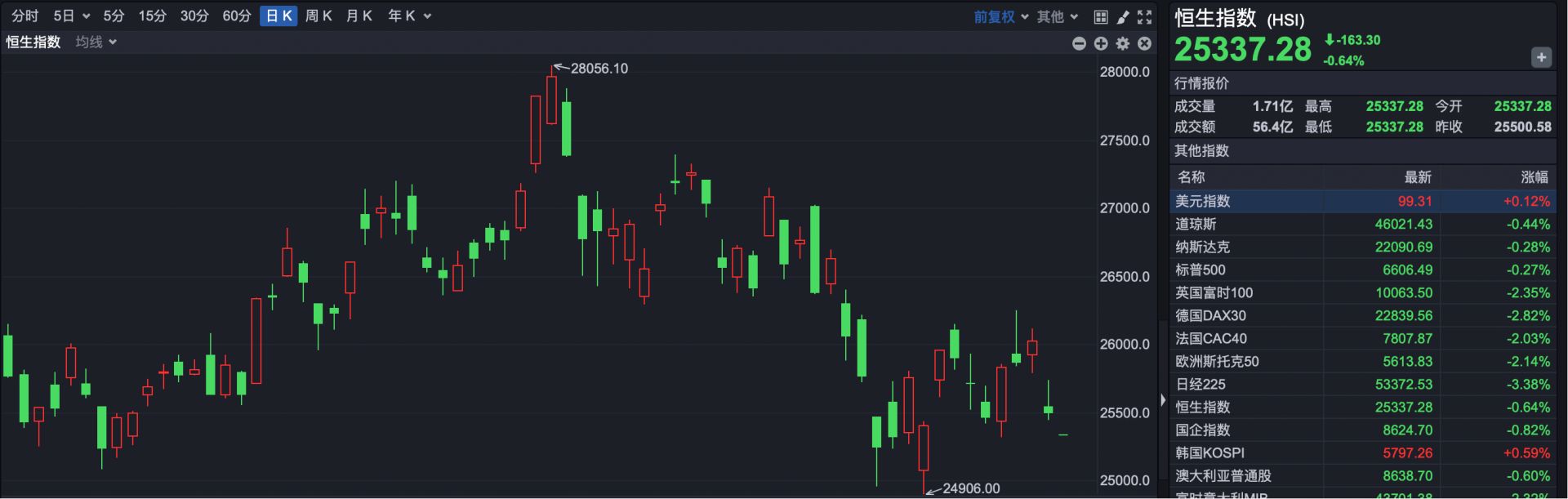Zoom out chart with minus icon
Screen dimensions: 1568x499
click(1079, 43)
